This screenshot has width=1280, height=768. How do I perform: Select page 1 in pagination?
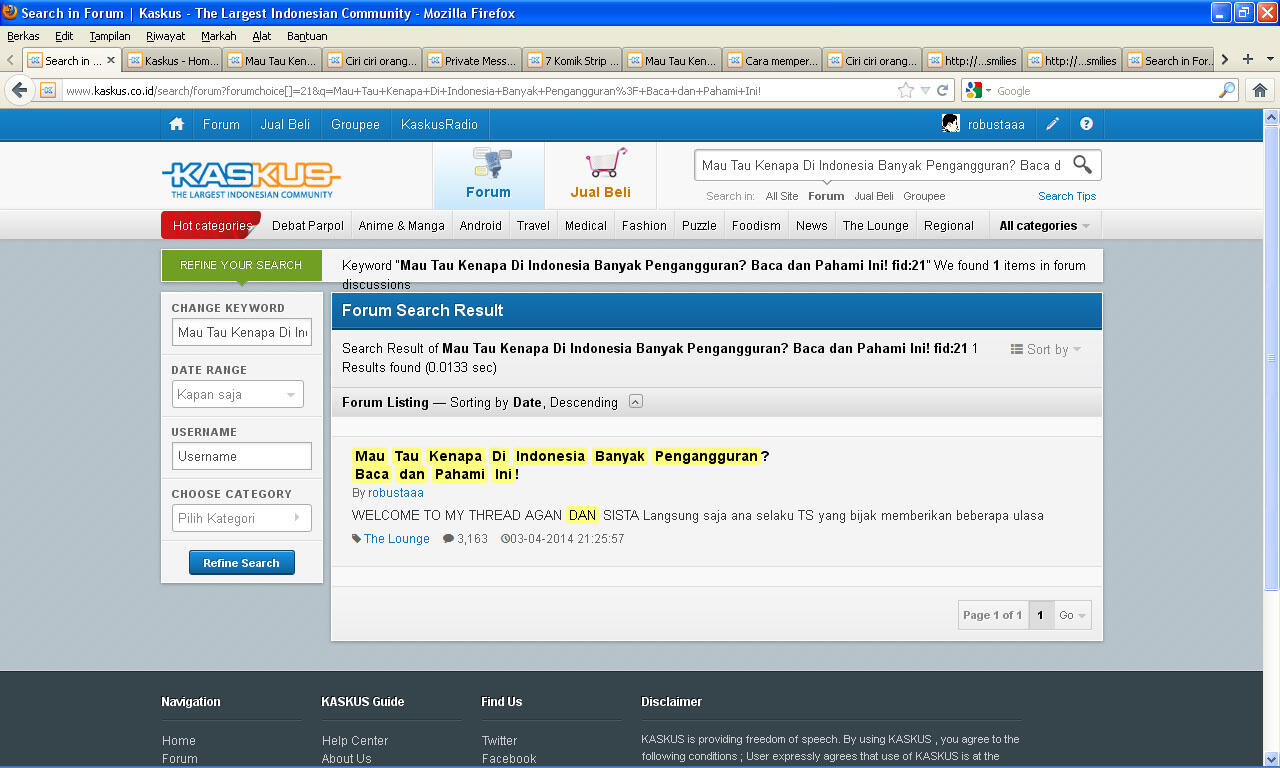pyautogui.click(x=1040, y=615)
